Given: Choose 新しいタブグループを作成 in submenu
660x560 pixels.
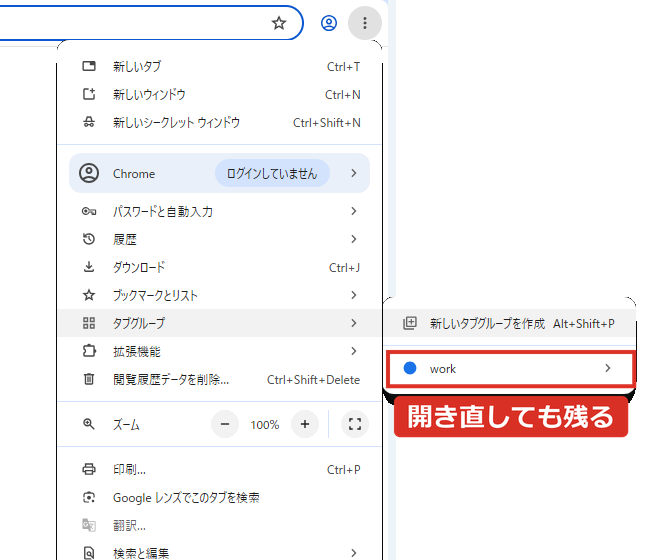Looking at the screenshot, I should click(510, 323).
